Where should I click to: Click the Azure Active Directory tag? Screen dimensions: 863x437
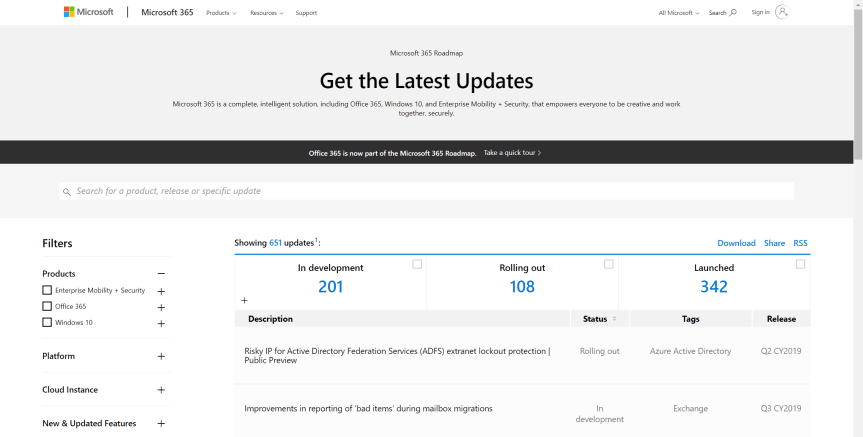tap(690, 351)
